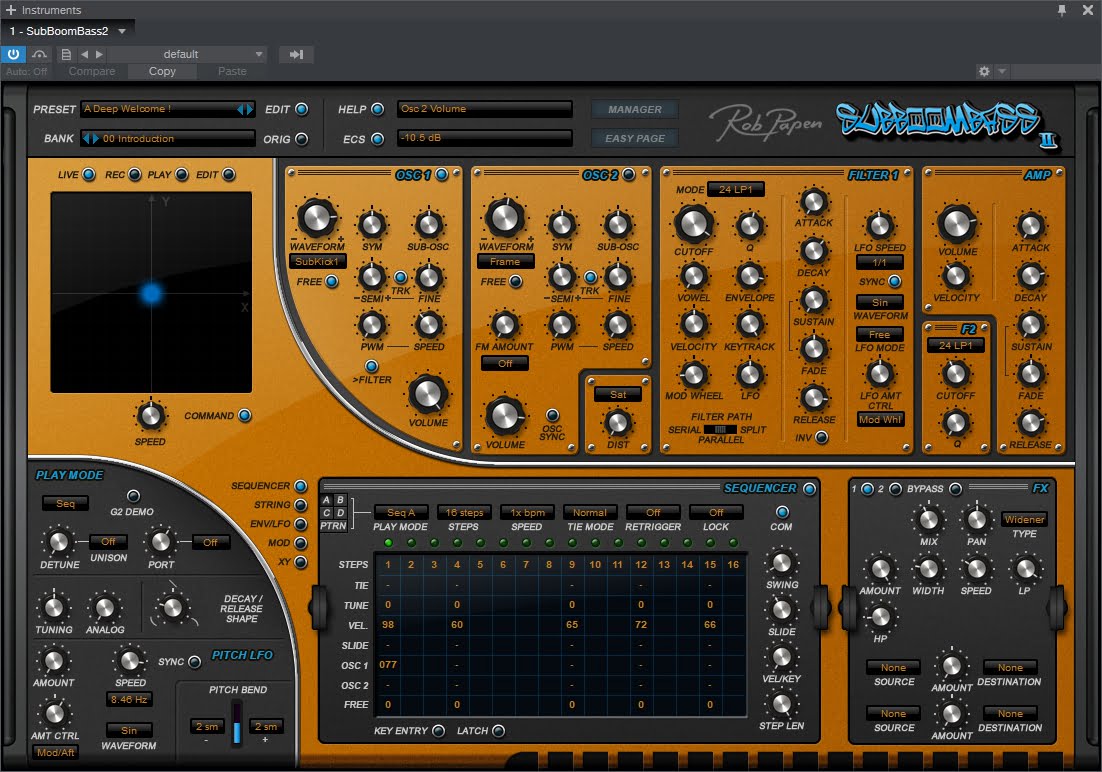Click the sidechain arrow button in toolbar
Viewport: 1102px width, 772px height.
point(296,54)
